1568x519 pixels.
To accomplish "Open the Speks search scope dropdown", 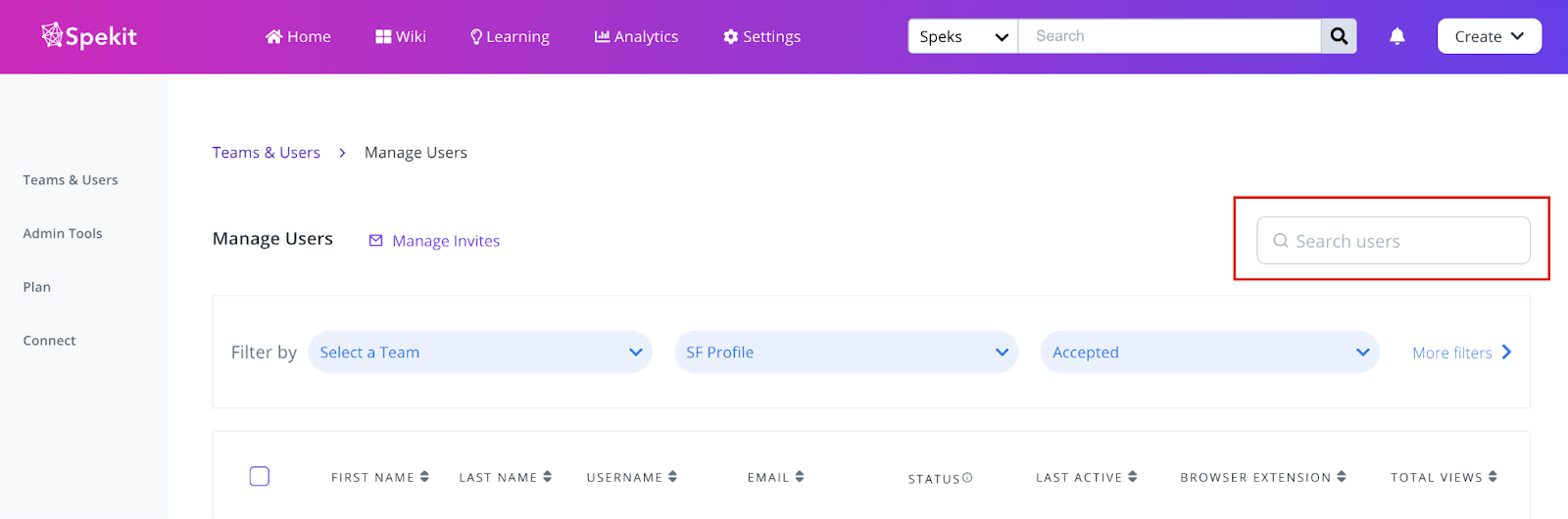I will coord(963,36).
